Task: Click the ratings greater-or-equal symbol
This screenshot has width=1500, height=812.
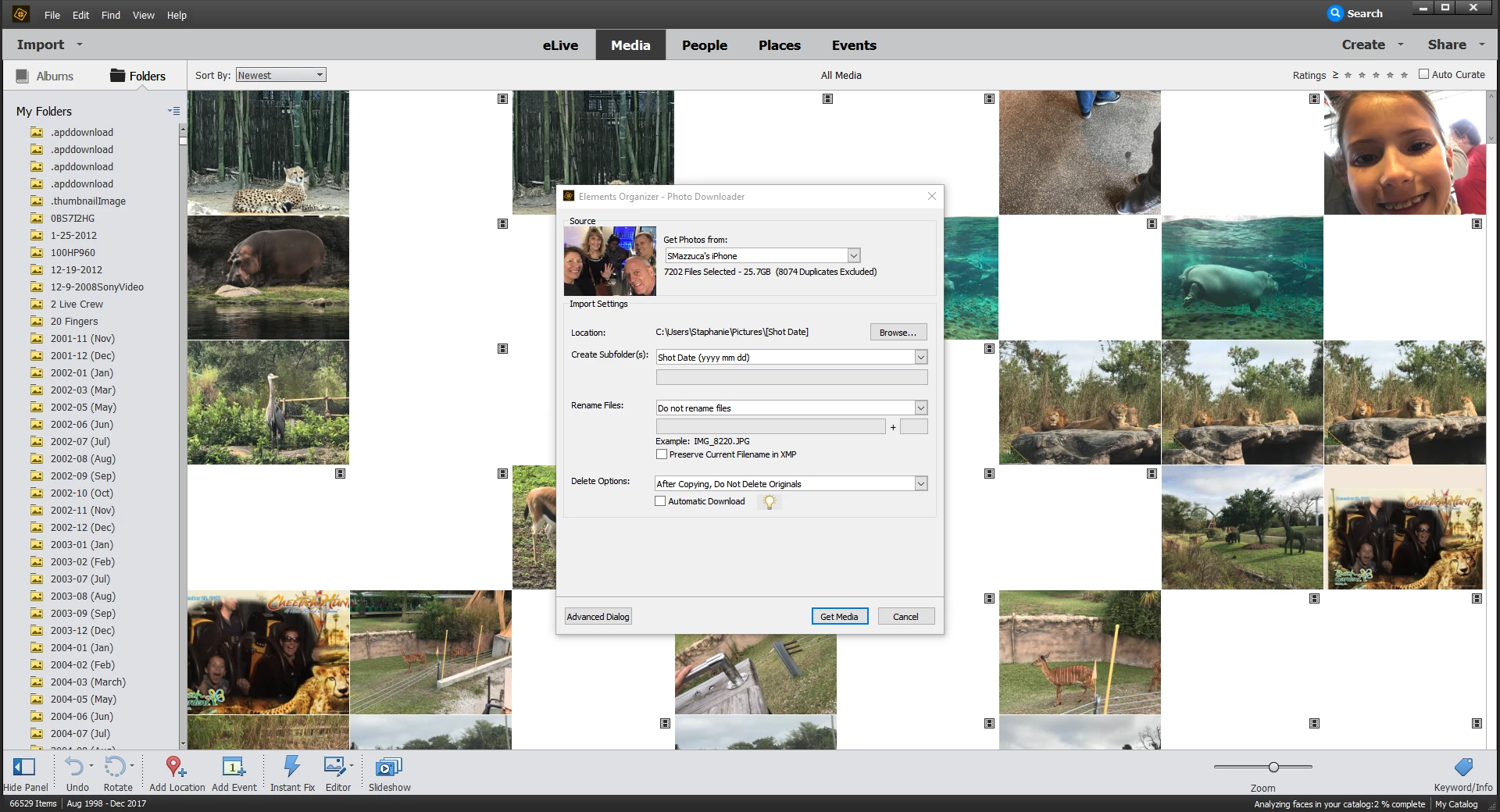Action: [x=1335, y=75]
